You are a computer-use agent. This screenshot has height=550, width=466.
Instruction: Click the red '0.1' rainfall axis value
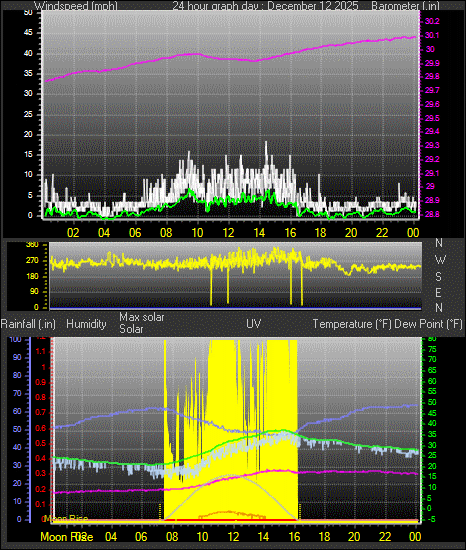coord(41,504)
